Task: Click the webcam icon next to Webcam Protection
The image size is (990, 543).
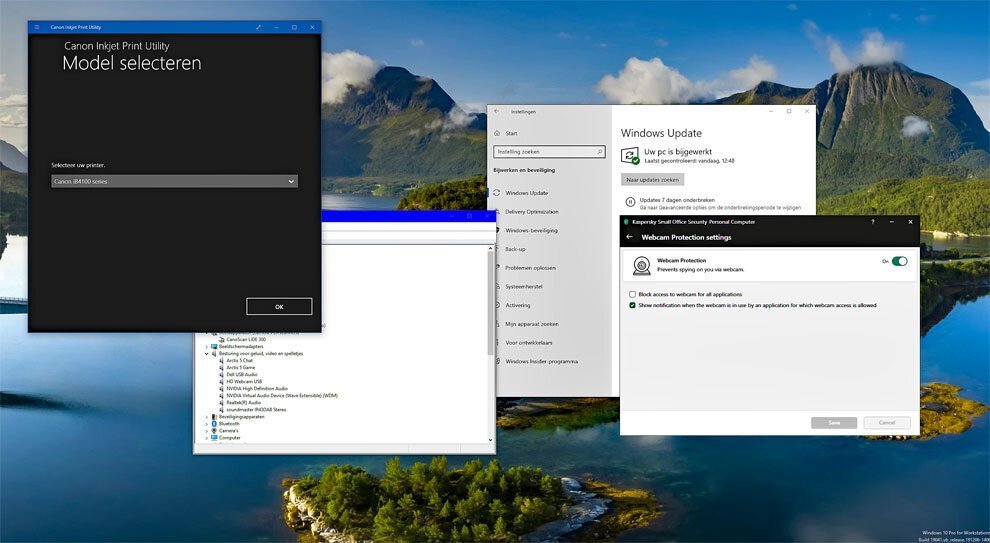Action: click(x=641, y=265)
